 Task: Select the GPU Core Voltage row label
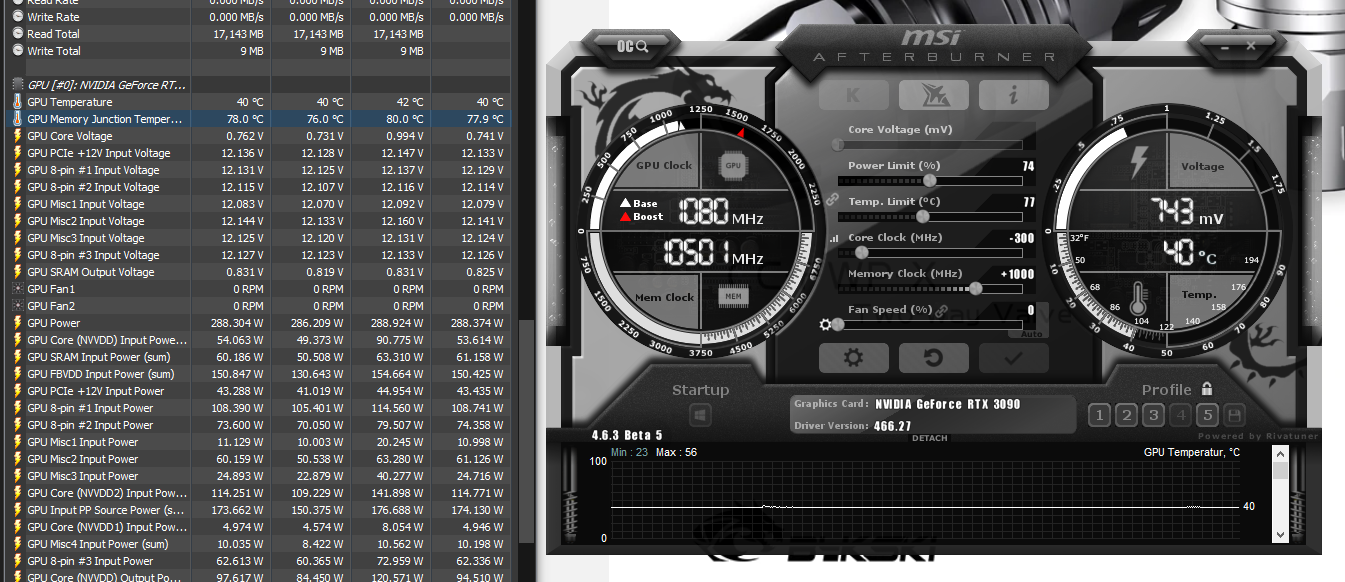point(70,136)
